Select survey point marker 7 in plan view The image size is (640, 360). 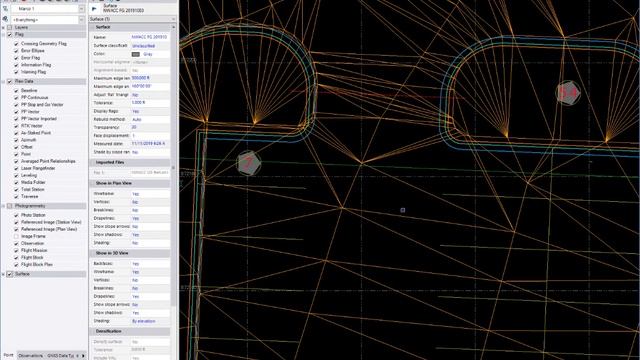[x=249, y=163]
